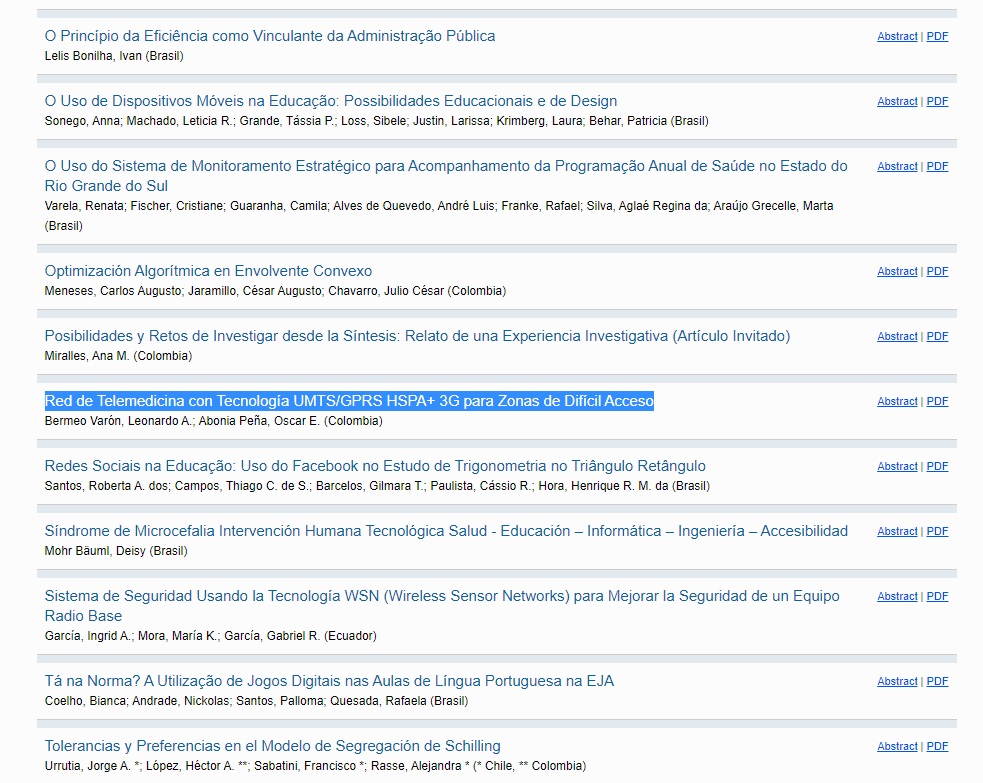View Abstract of 'Tolerancias y Preferencias' Schilling paper
The width and height of the screenshot is (983, 783).
pos(896,747)
